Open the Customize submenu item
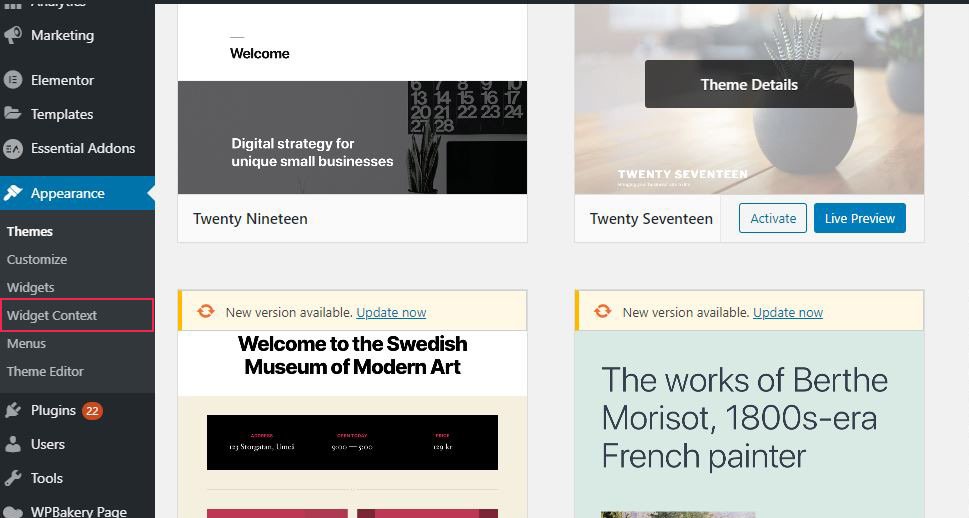Viewport: 969px width, 518px height. pyautogui.click(x=37, y=259)
